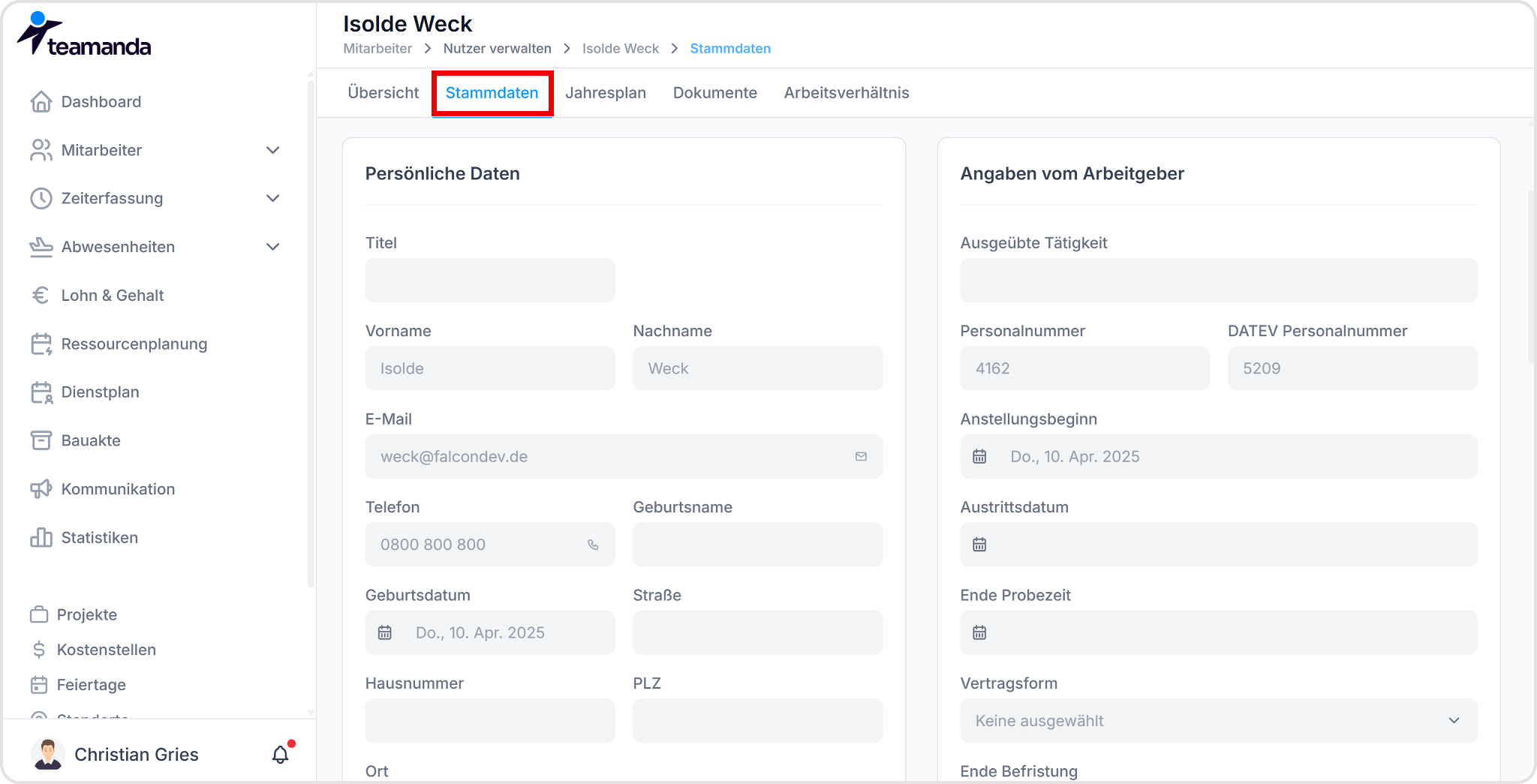
Task: Open Dashboard via the house icon
Action: click(x=41, y=101)
